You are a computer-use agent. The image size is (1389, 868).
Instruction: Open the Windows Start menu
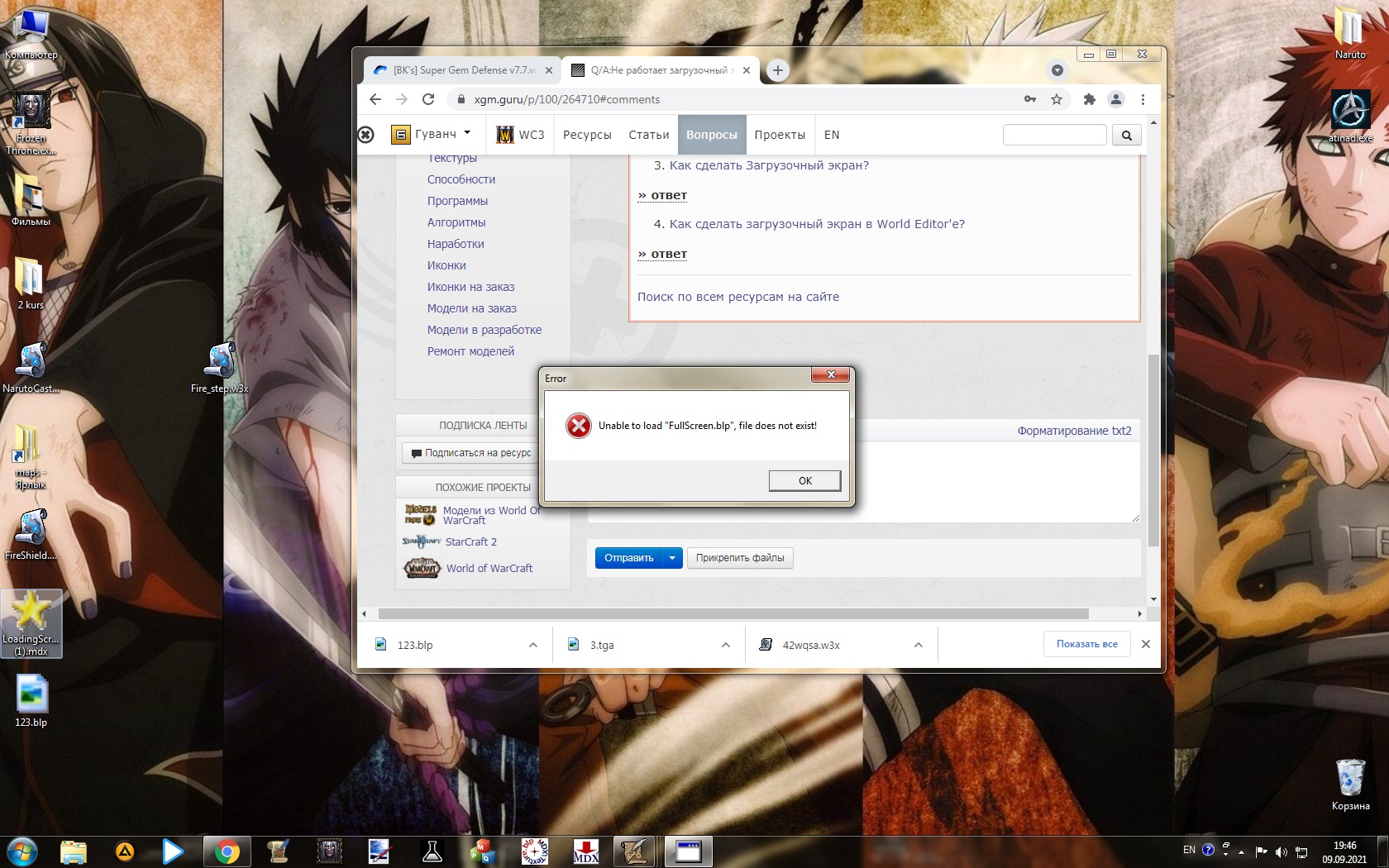[x=22, y=851]
